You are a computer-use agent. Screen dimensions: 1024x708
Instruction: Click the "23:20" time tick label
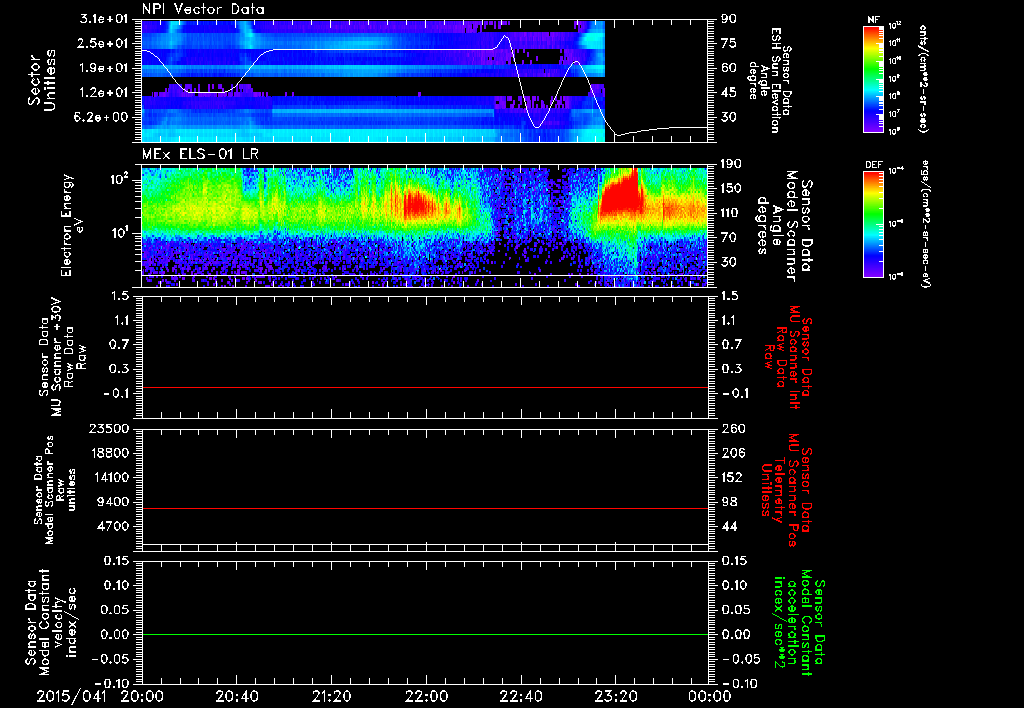click(x=616, y=696)
